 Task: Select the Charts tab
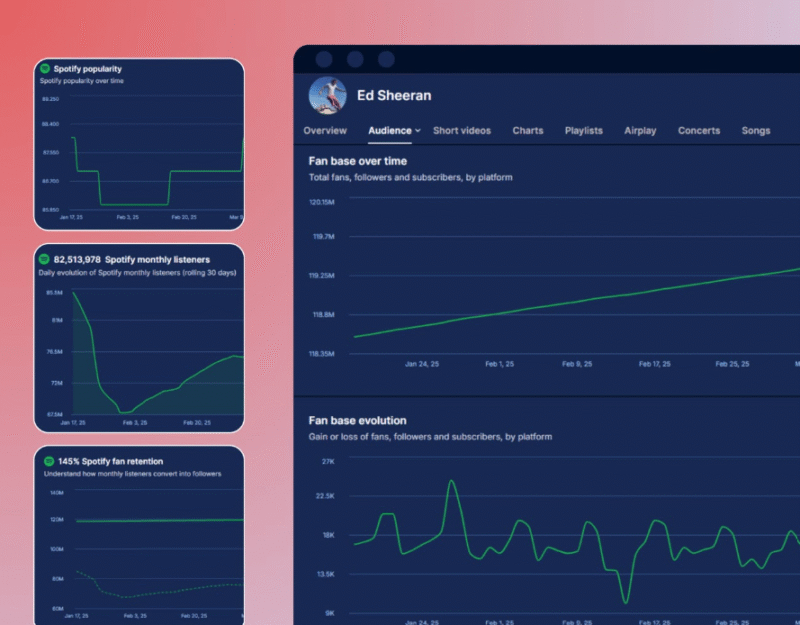pos(528,130)
